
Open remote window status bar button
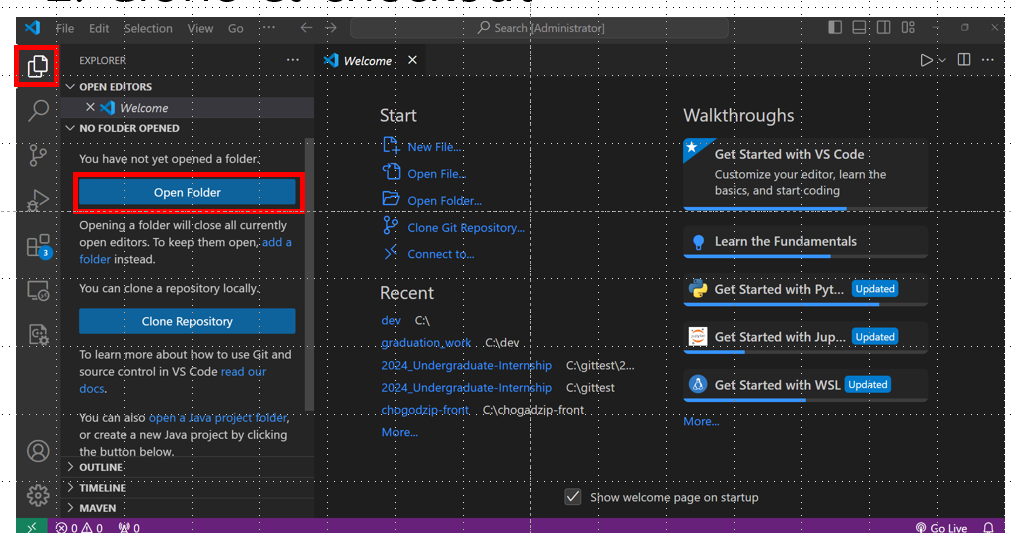[31, 527]
